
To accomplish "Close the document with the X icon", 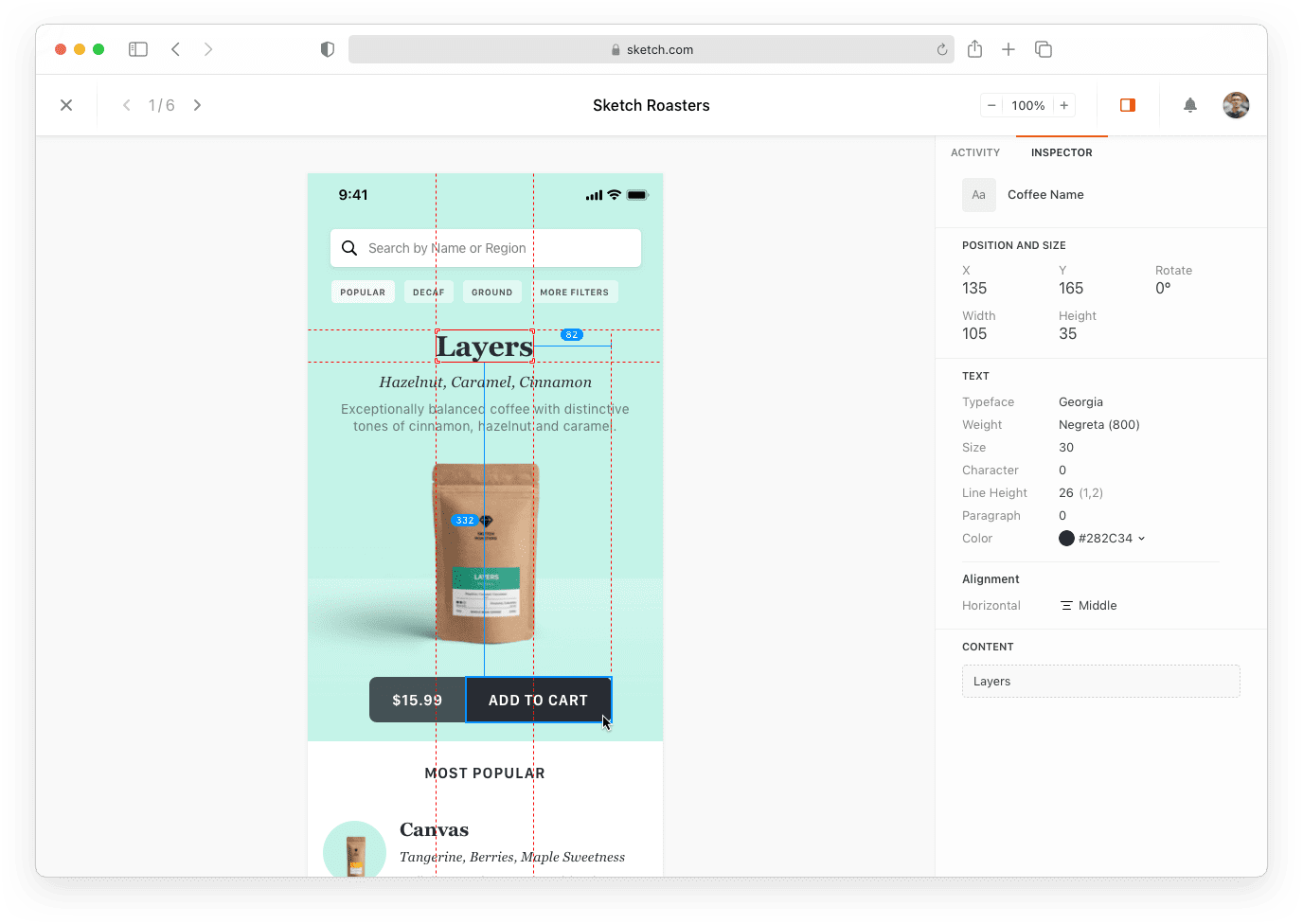I will (66, 105).
